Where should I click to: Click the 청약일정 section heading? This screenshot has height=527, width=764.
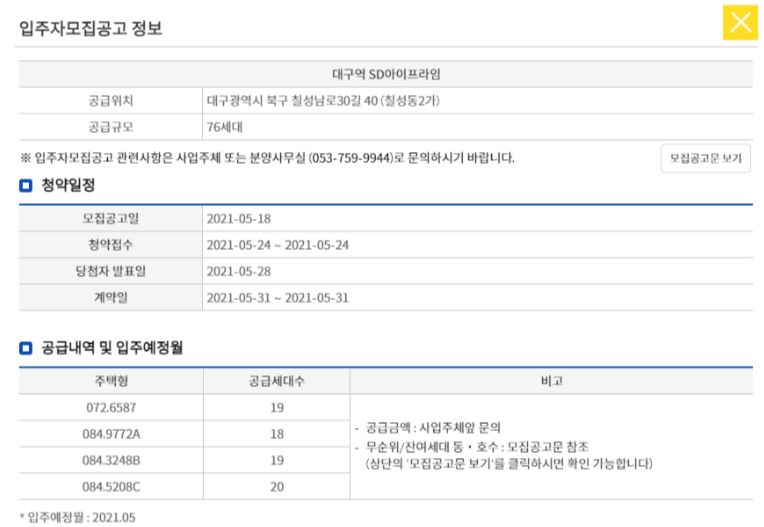point(68,185)
